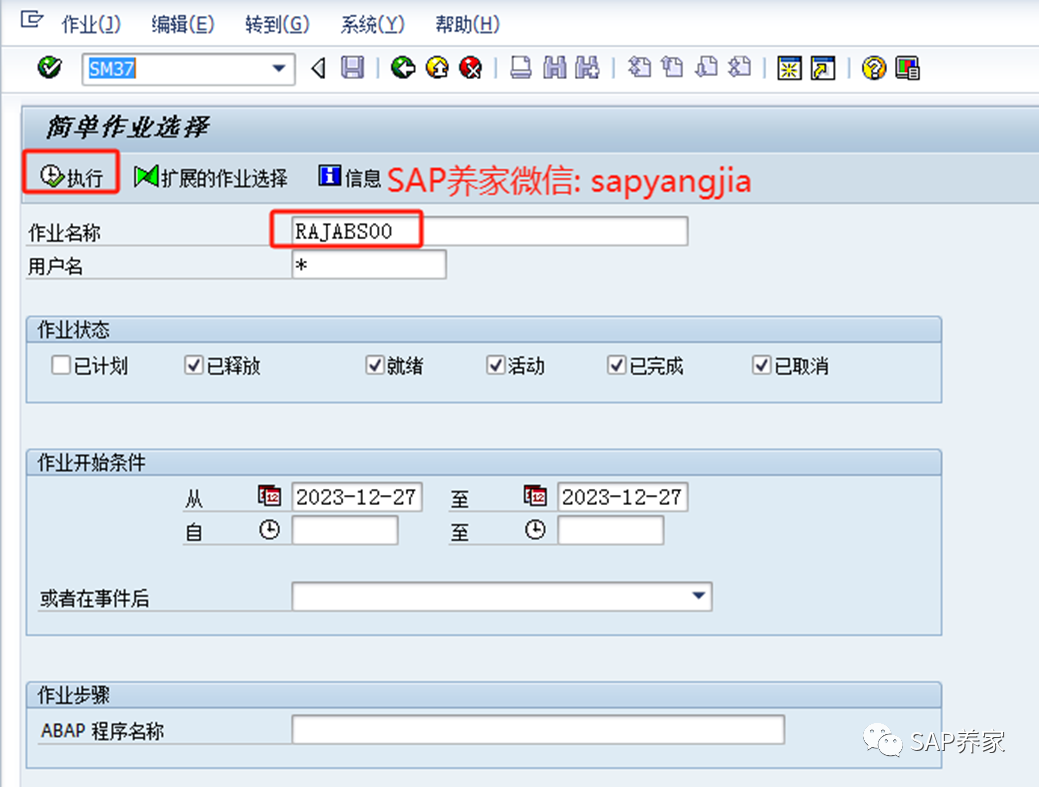Open the SM37 command field dropdown
Image resolution: width=1039 pixels, height=787 pixels.
pyautogui.click(x=279, y=68)
